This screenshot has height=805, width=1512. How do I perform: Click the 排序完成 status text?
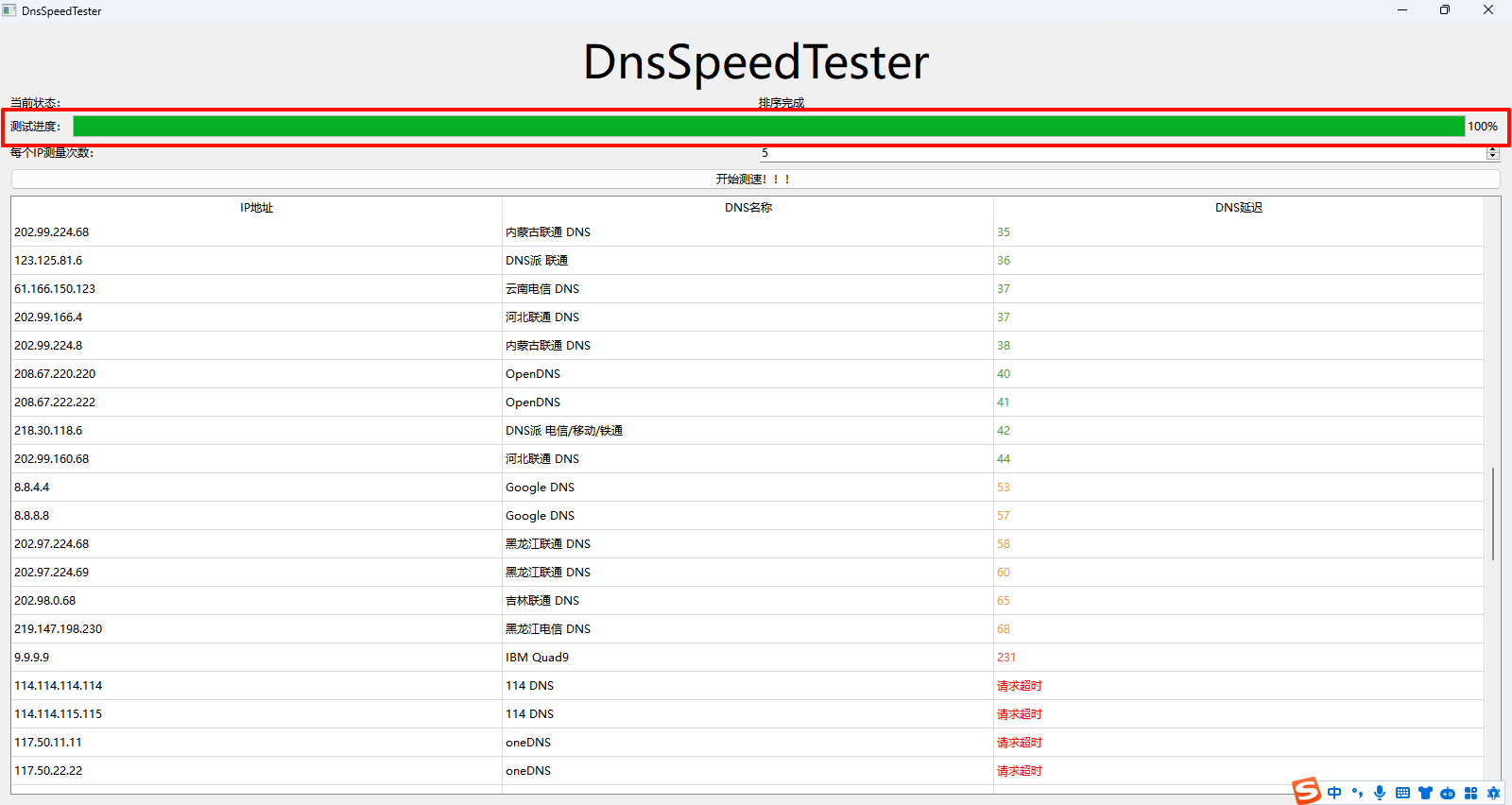[x=781, y=102]
